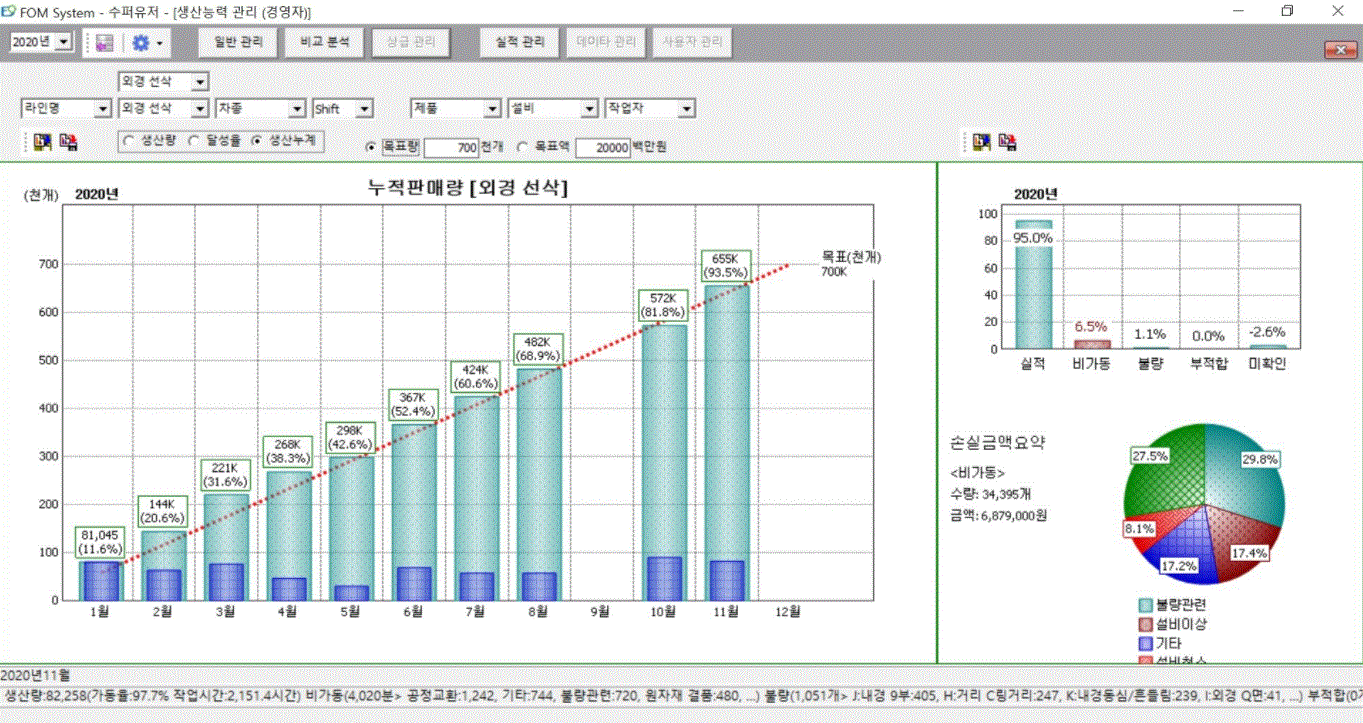
Task: Choose the 목표액 radio button
Action: click(522, 146)
